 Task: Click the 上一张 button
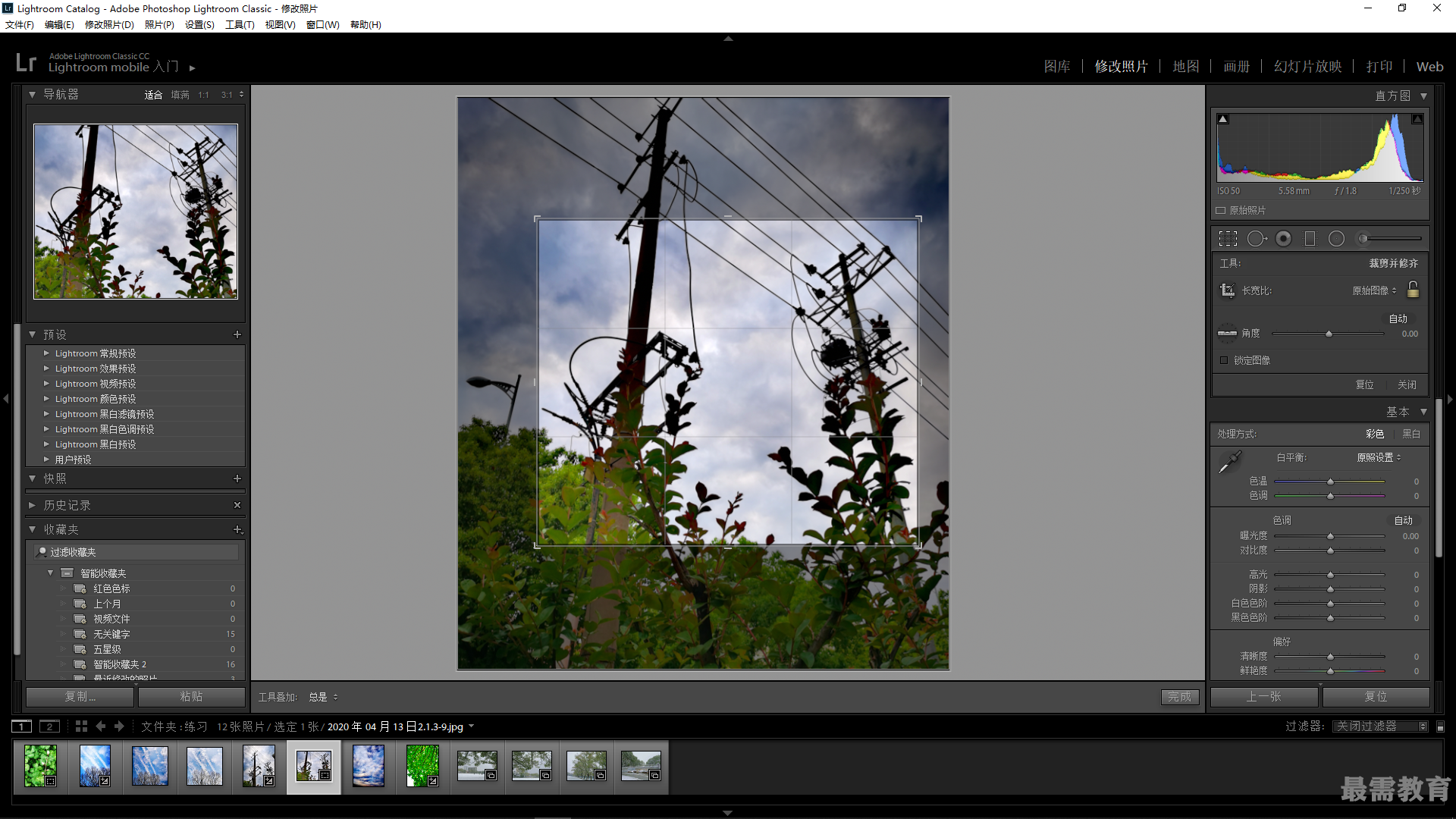click(x=1264, y=697)
